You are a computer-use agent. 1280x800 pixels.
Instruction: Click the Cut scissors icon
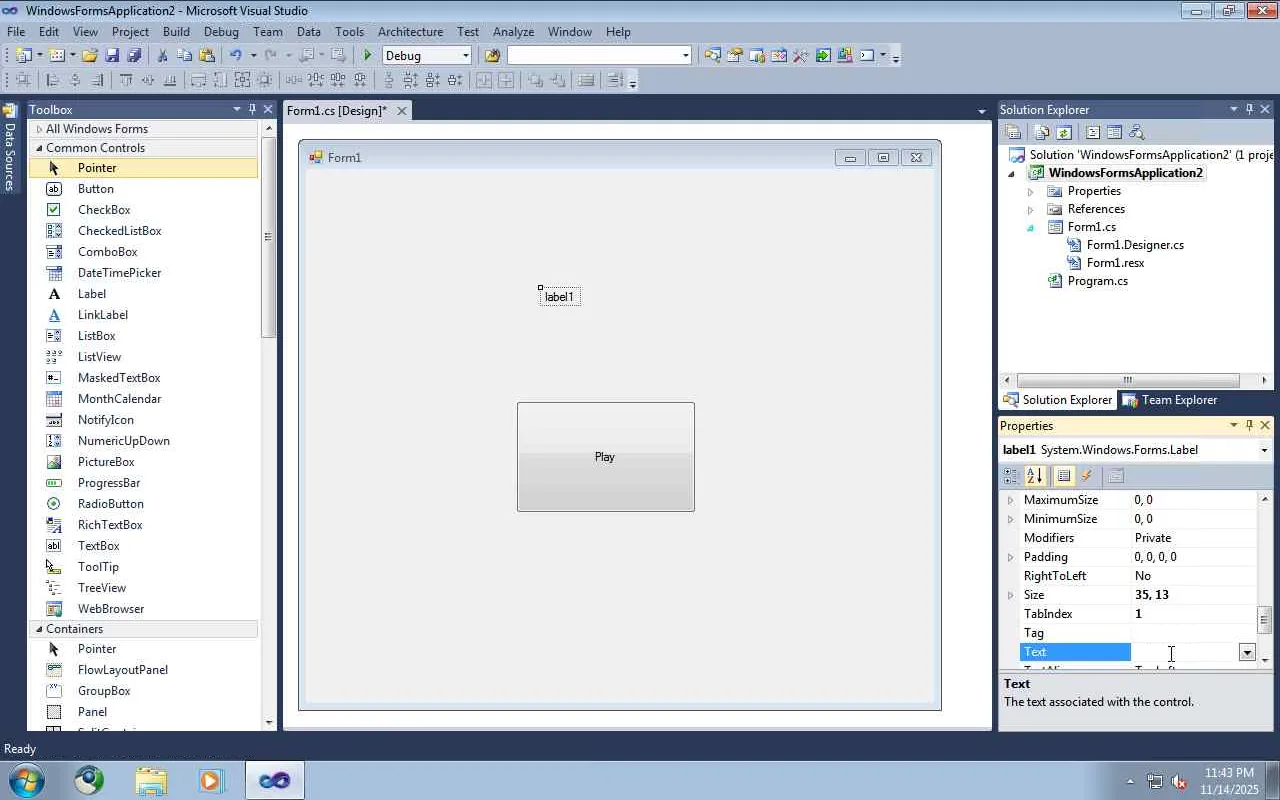[162, 56]
